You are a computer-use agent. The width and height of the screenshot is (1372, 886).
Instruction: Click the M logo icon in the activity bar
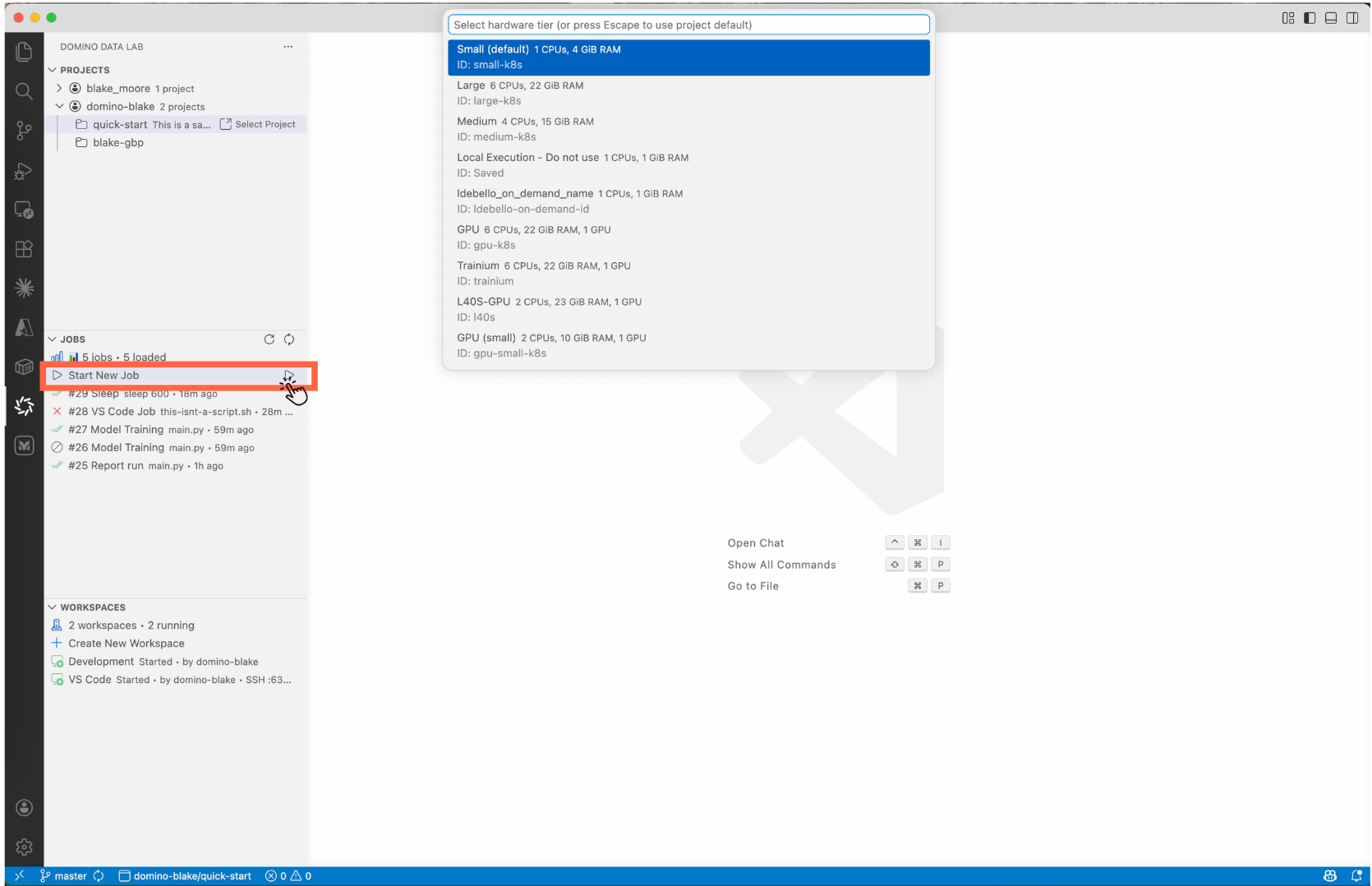(x=24, y=445)
